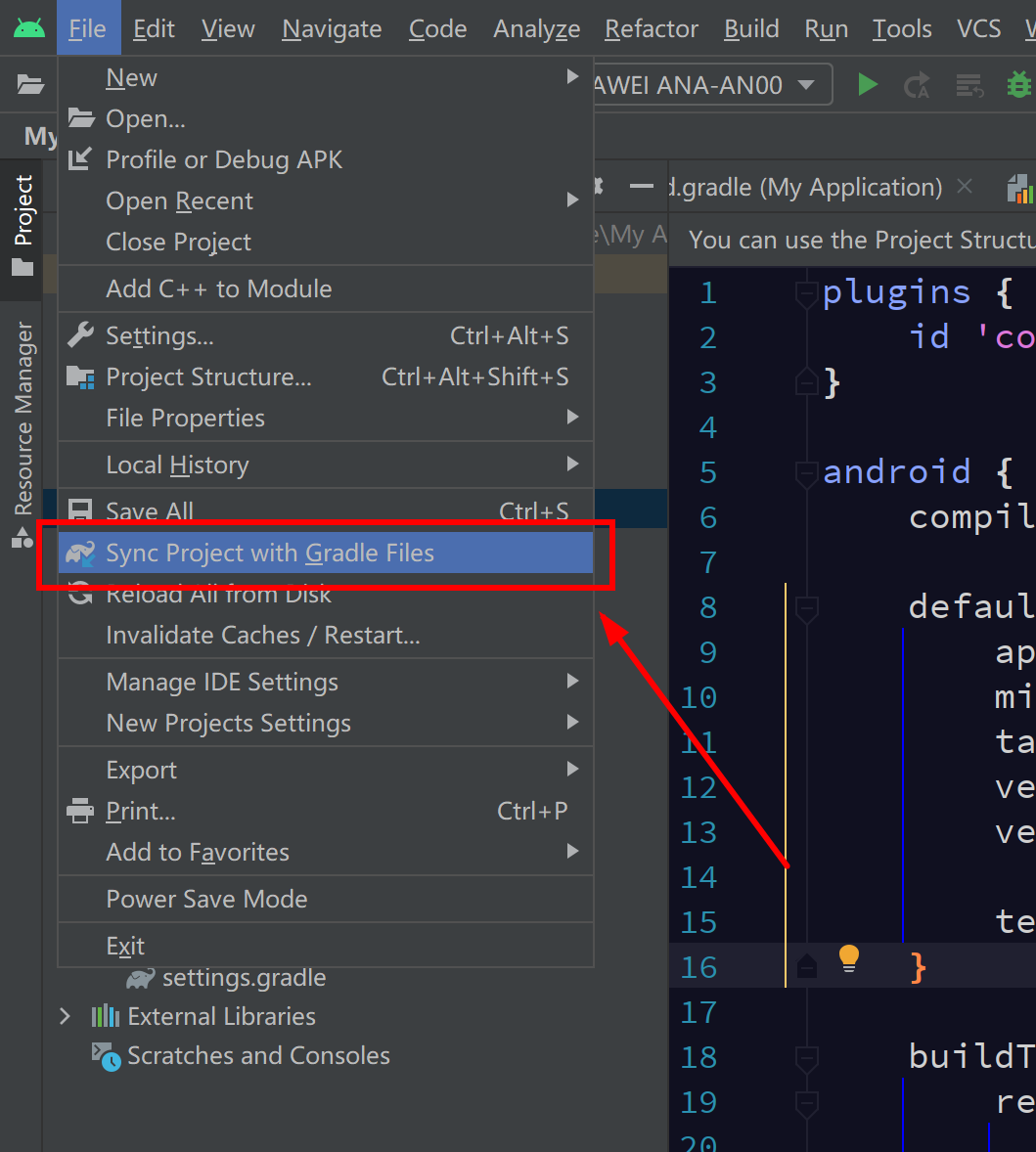Run the app with the green play icon
This screenshot has height=1152, width=1036.
[867, 84]
